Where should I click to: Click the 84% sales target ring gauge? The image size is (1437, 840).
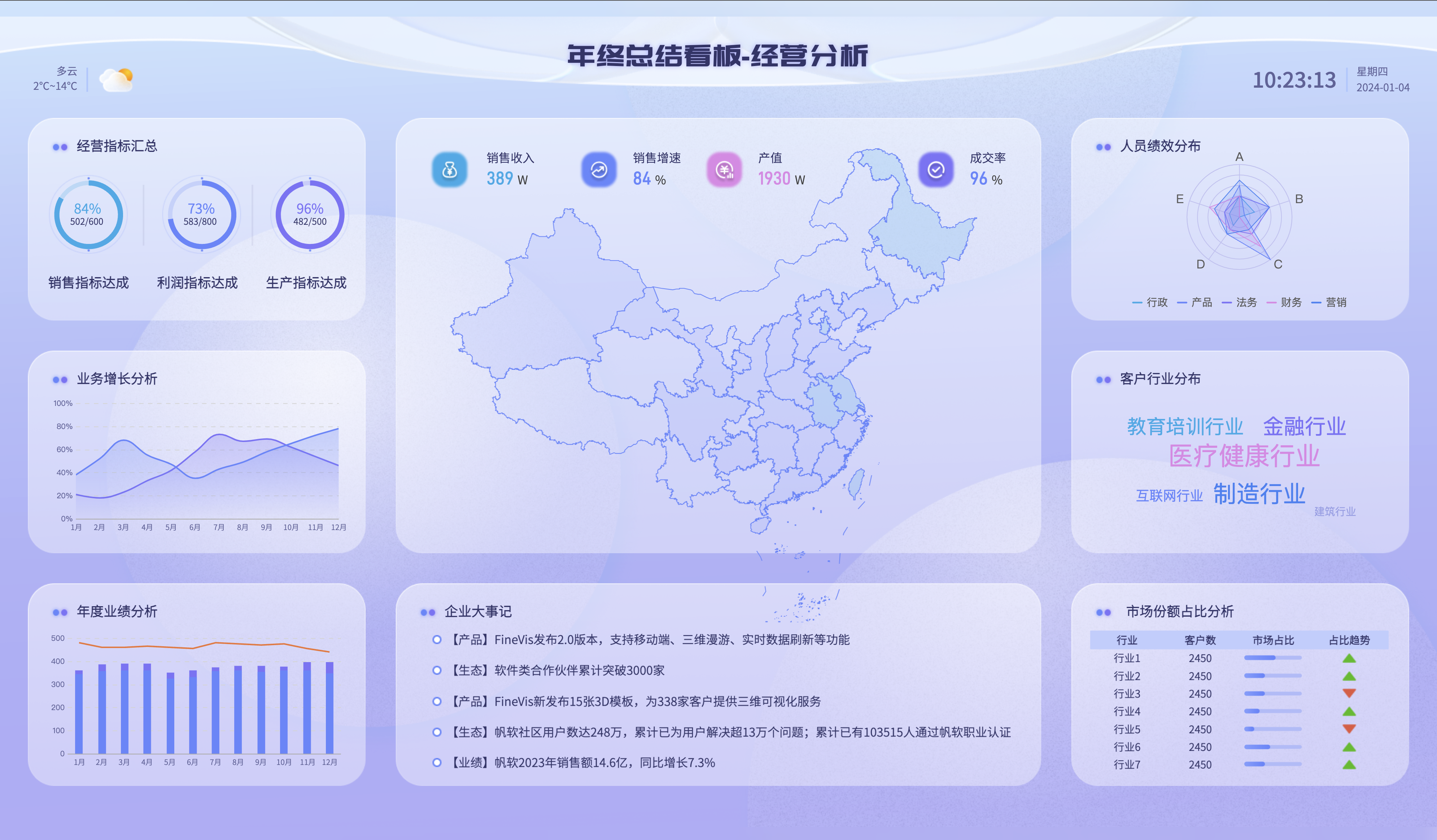[88, 215]
